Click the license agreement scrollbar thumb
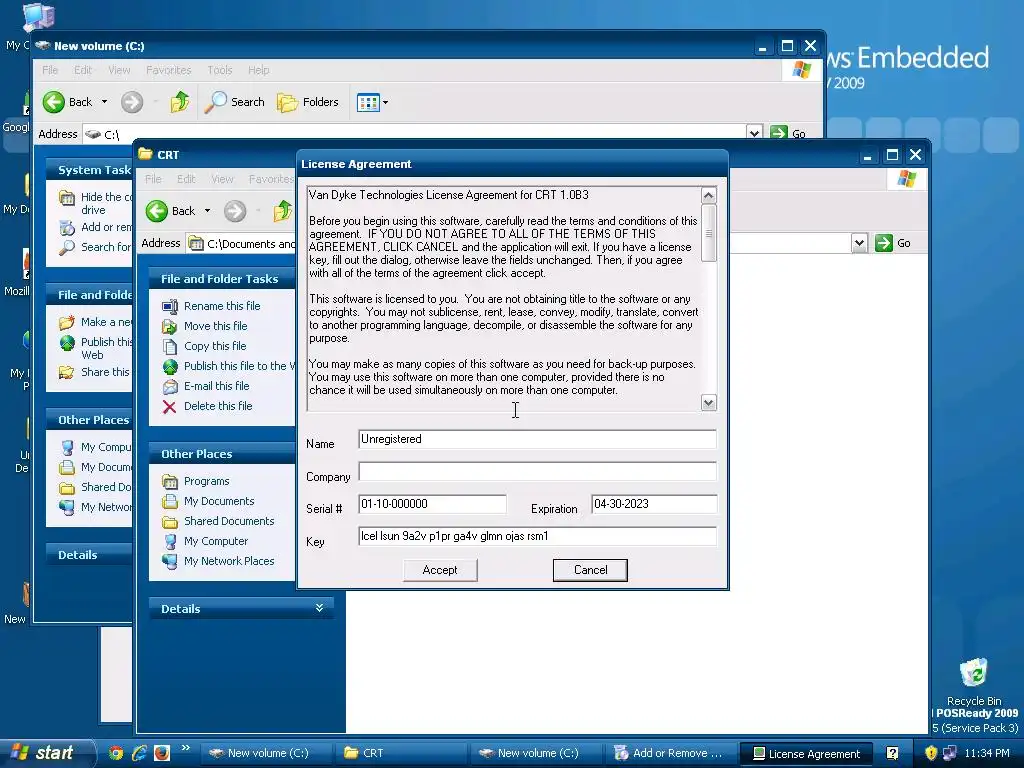Viewport: 1024px width, 768px height. [x=709, y=232]
